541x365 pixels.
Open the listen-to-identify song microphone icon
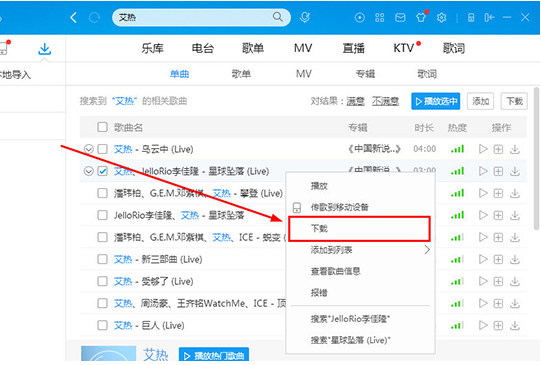[305, 17]
